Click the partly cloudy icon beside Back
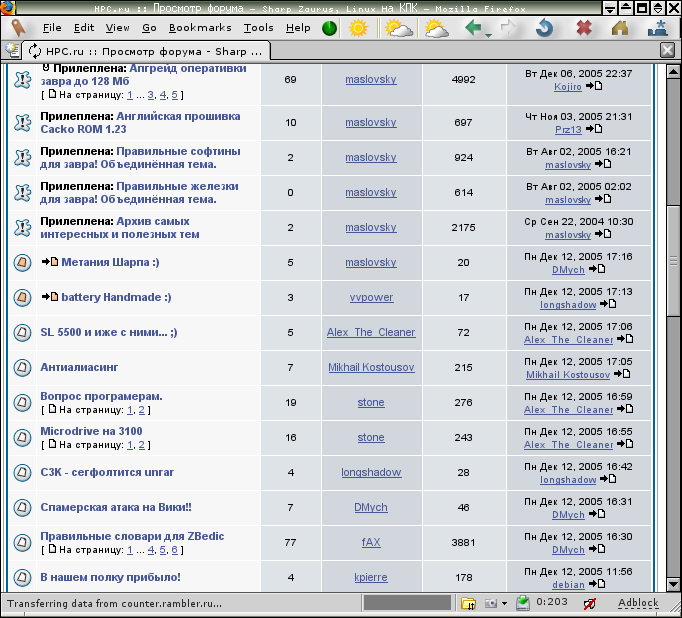 click(x=436, y=28)
